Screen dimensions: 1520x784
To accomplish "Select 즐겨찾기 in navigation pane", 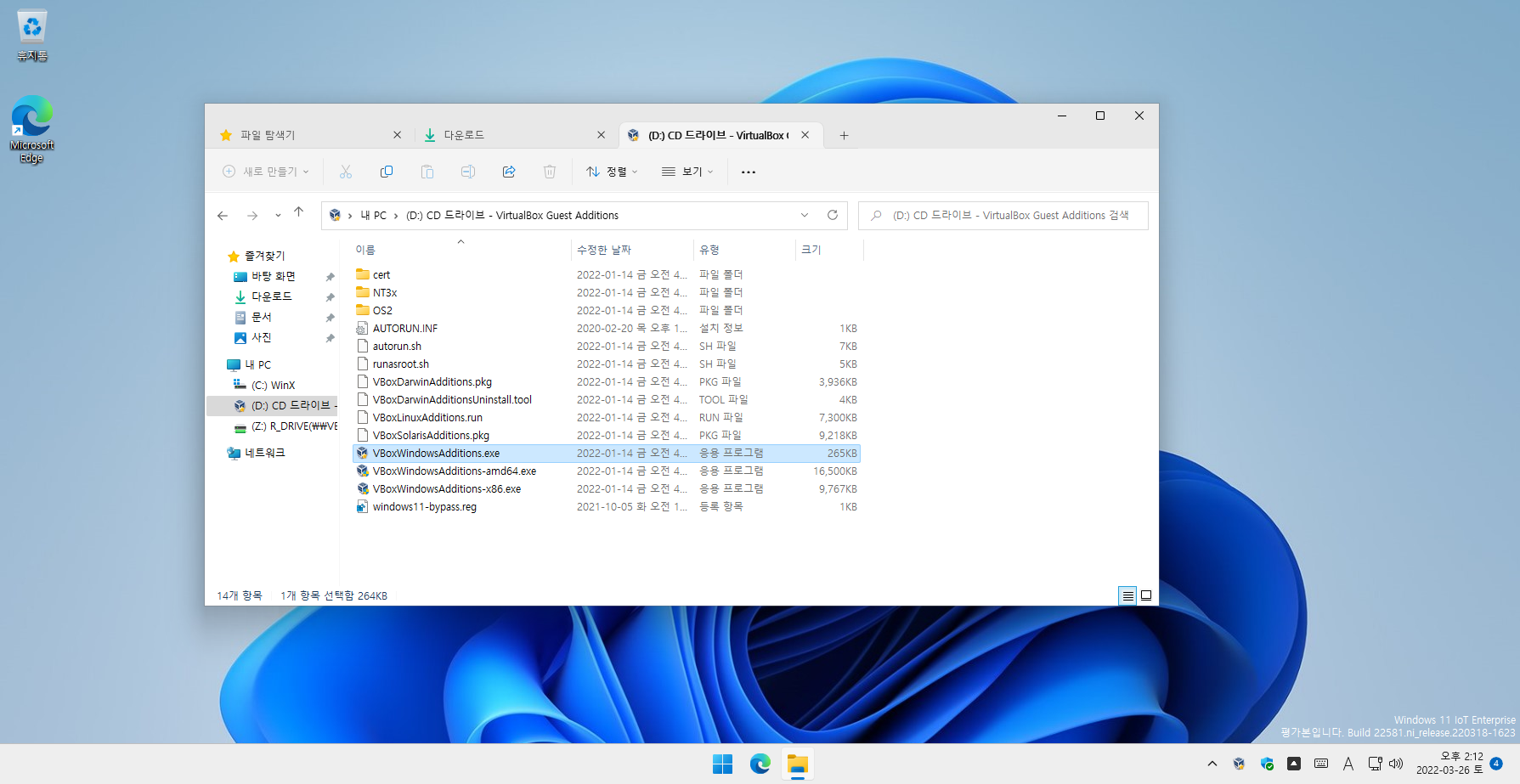I will [x=264, y=256].
